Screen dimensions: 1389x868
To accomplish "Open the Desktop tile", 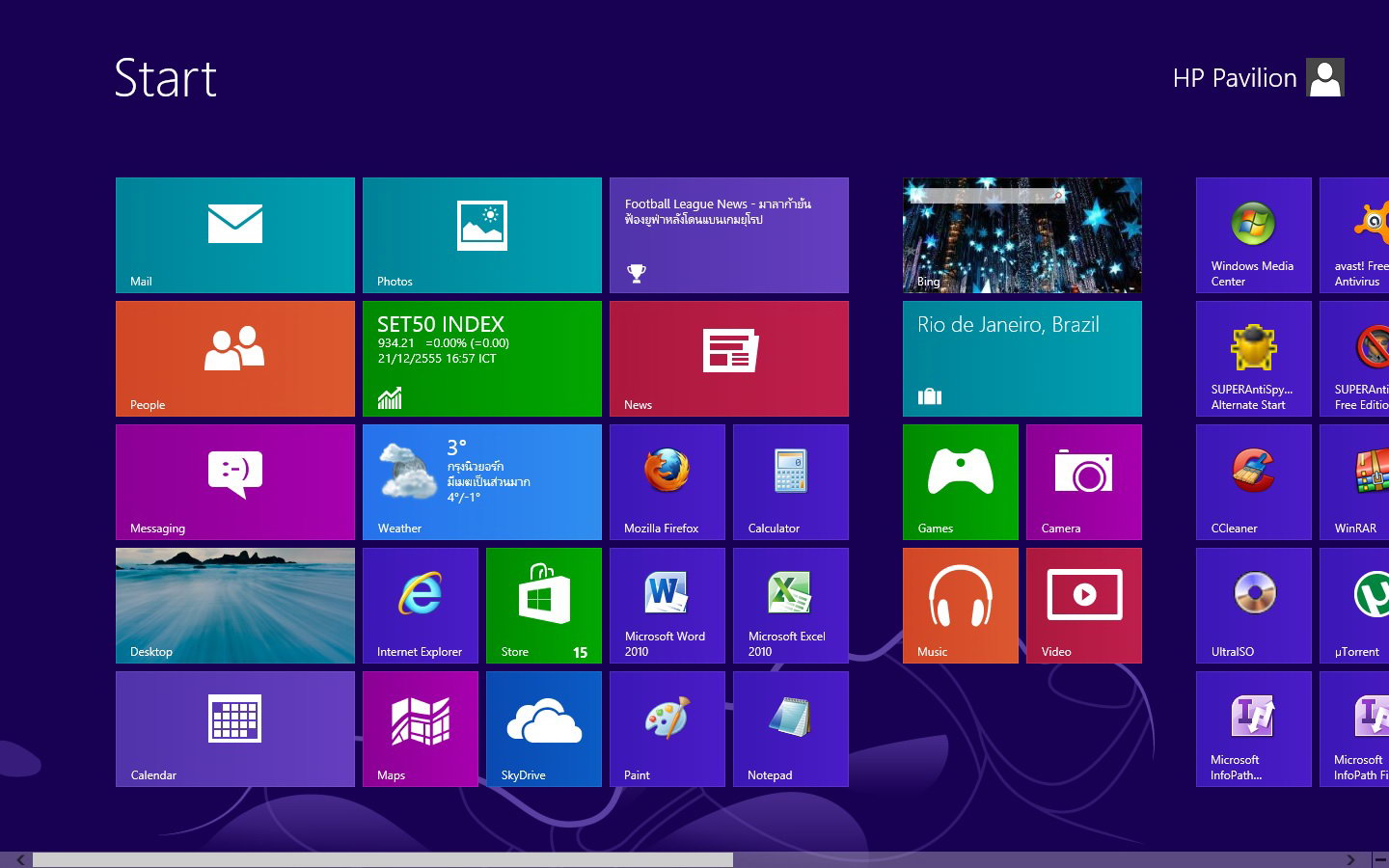I will (235, 606).
